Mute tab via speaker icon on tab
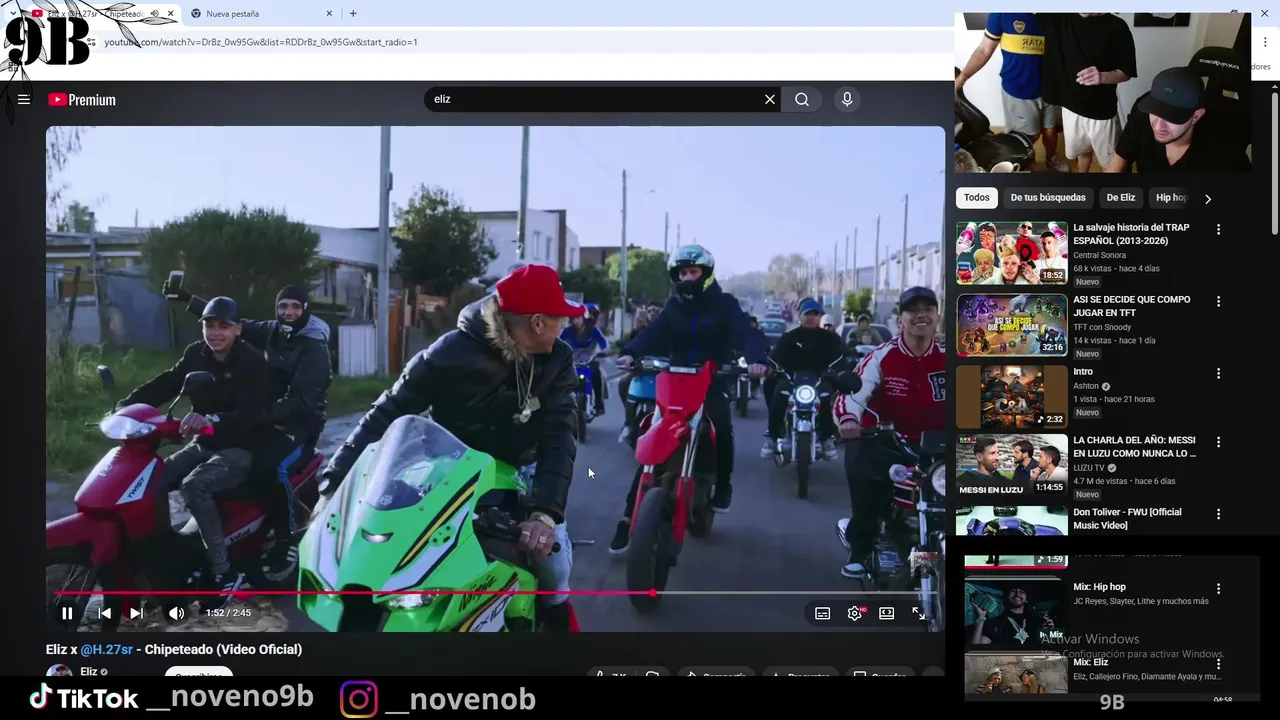This screenshot has width=1280, height=720. [x=154, y=14]
